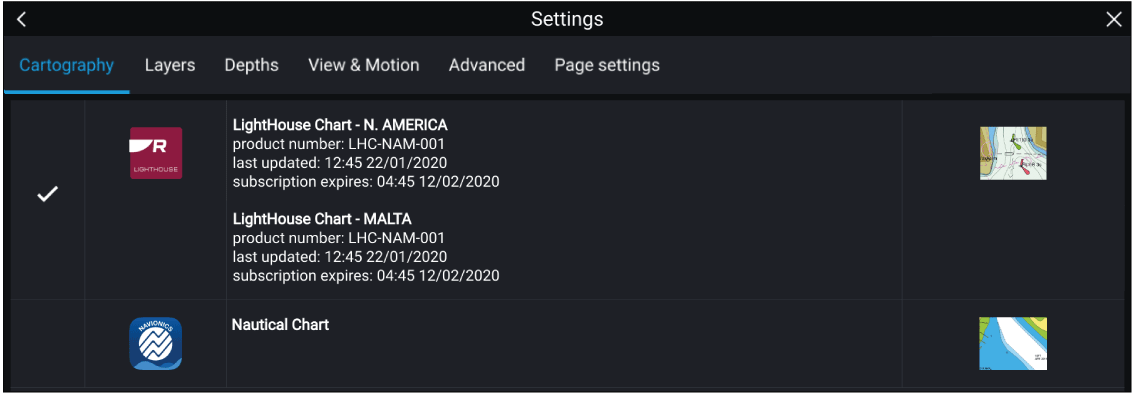The height and width of the screenshot is (393, 1134).
Task: Click MALTA chart last updated line
Action: pos(340,256)
